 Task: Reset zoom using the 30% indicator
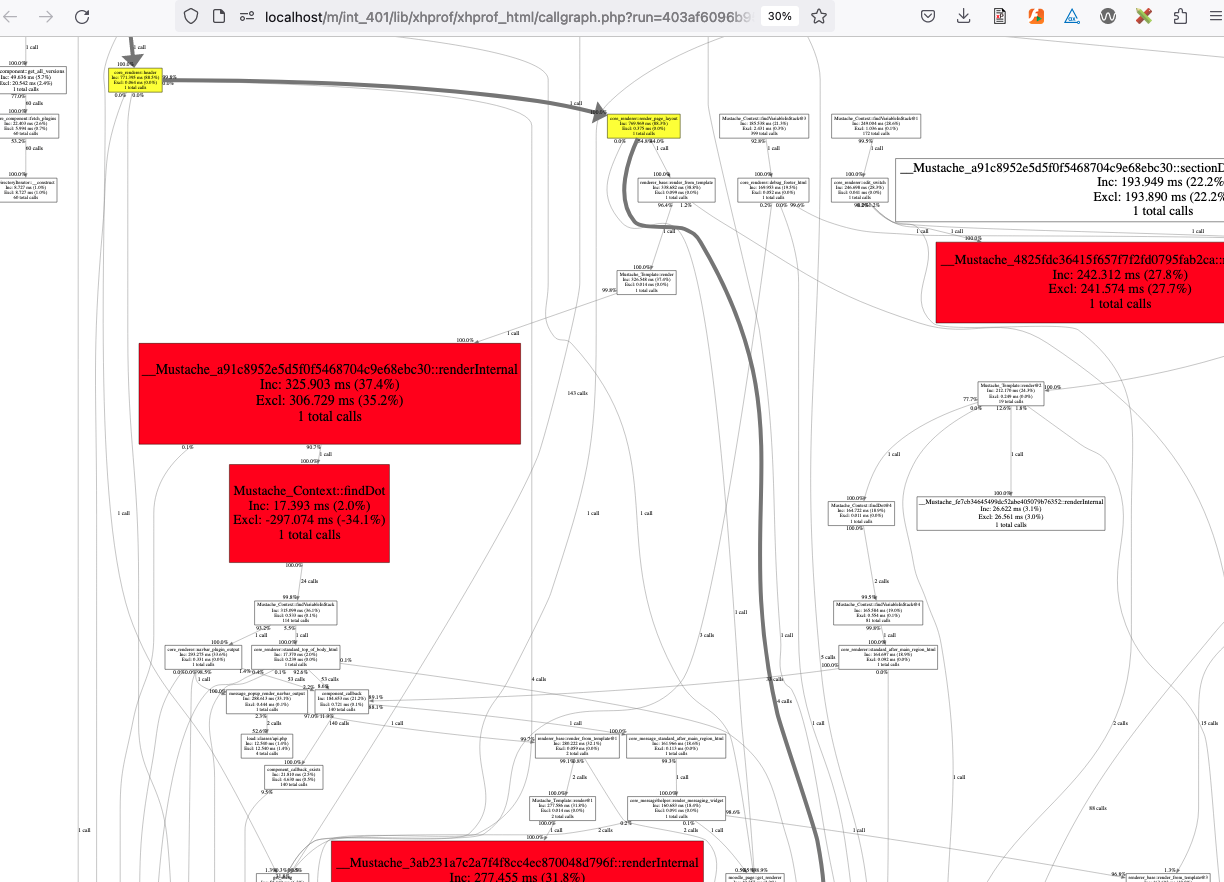pos(780,16)
